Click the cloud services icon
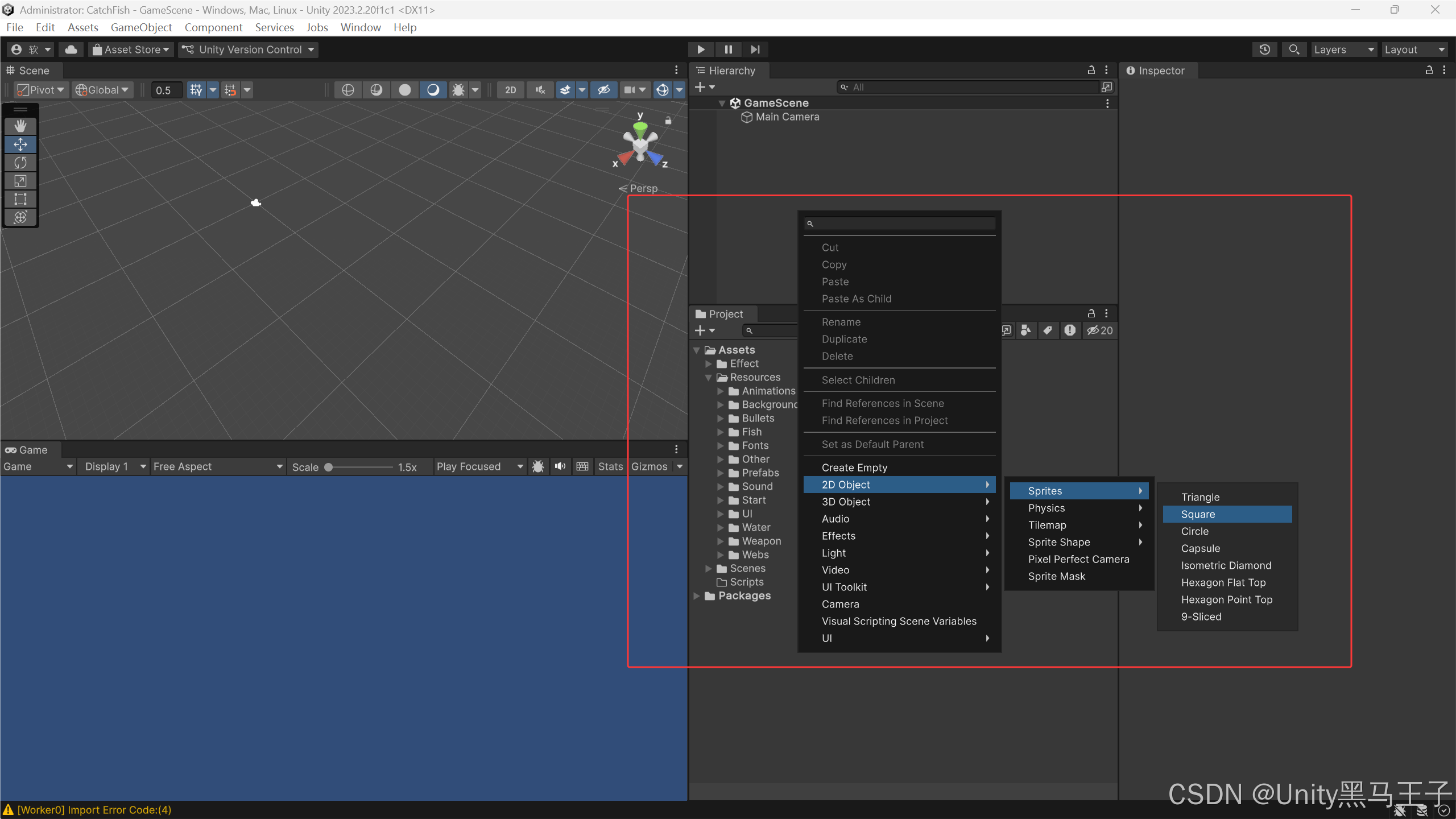Image resolution: width=1456 pixels, height=819 pixels. (71, 49)
